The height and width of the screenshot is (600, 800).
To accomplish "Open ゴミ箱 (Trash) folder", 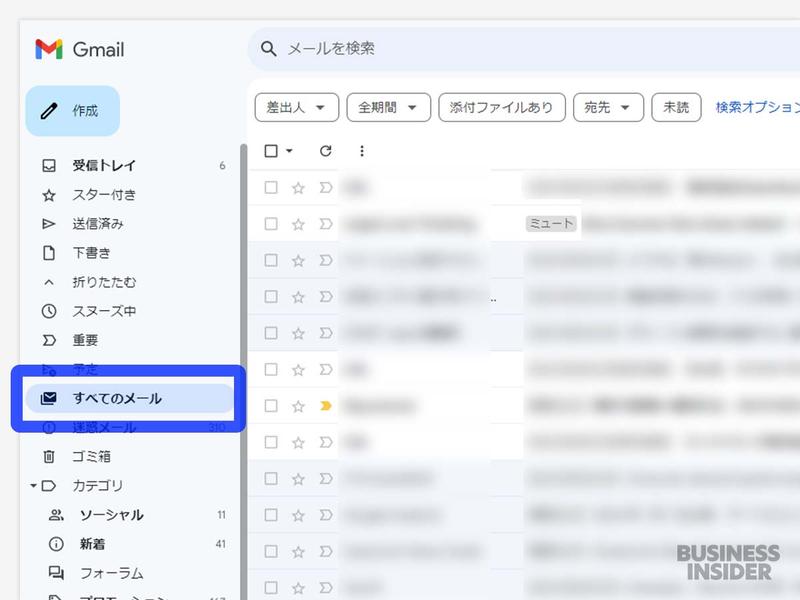I will coord(91,457).
